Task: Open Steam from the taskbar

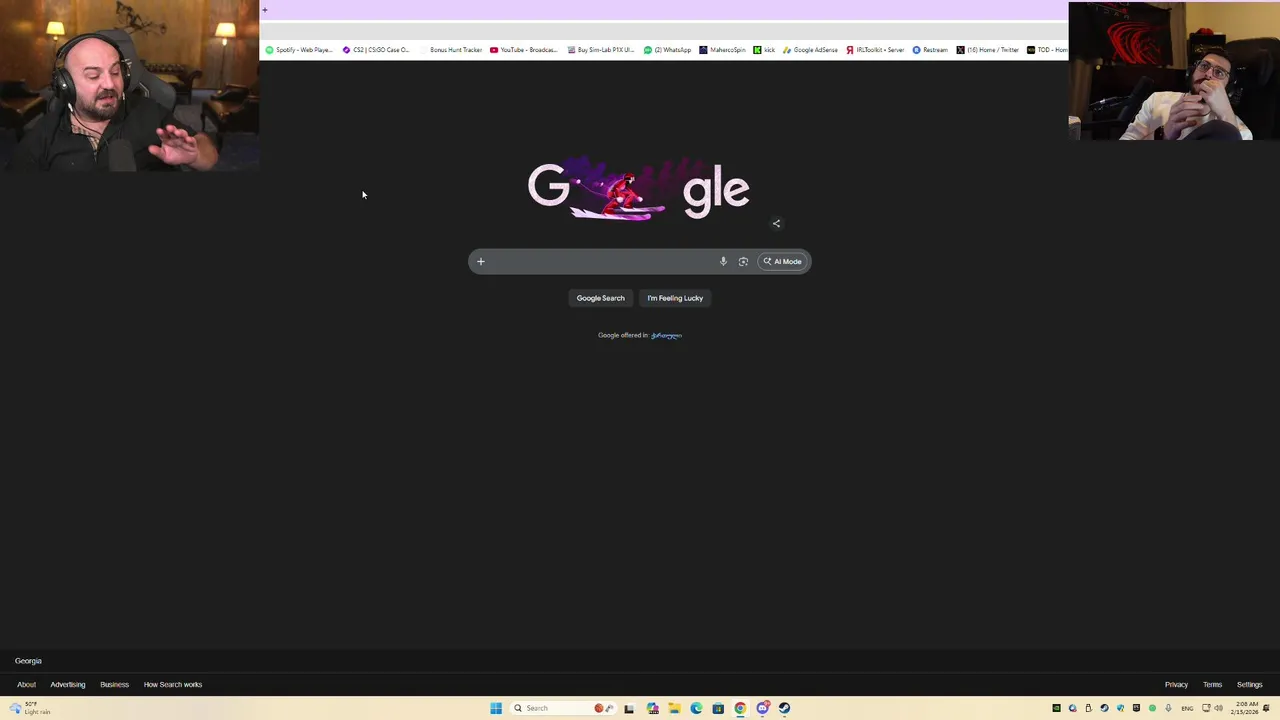Action: point(784,708)
